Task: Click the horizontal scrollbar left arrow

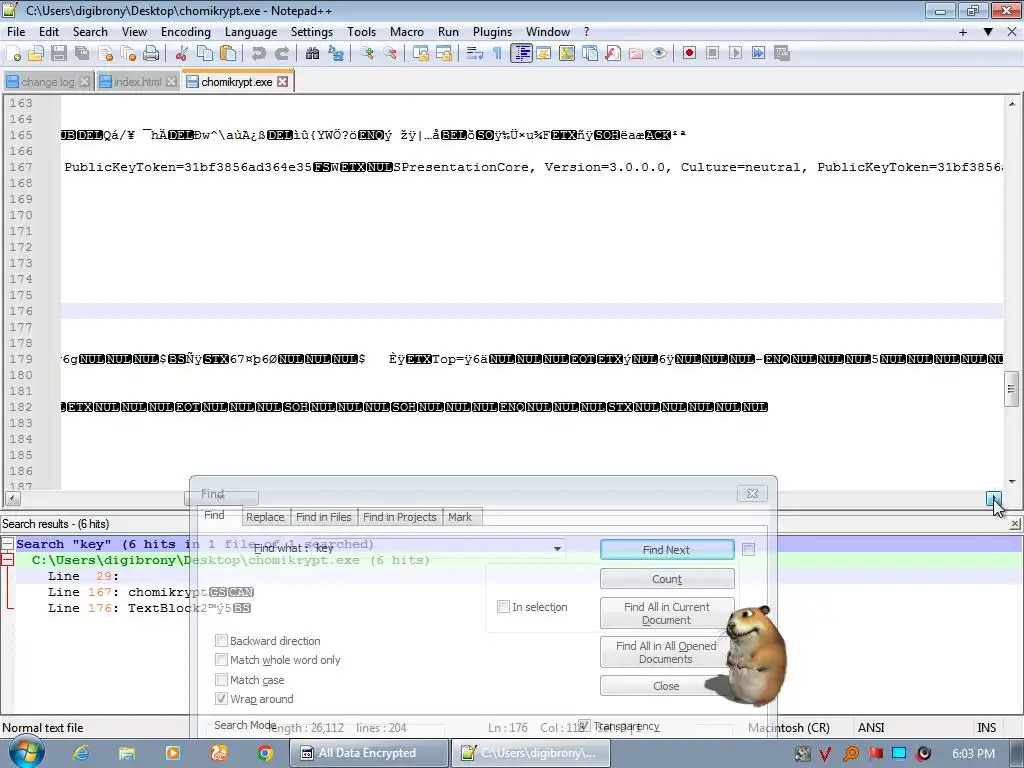Action: coord(12,499)
